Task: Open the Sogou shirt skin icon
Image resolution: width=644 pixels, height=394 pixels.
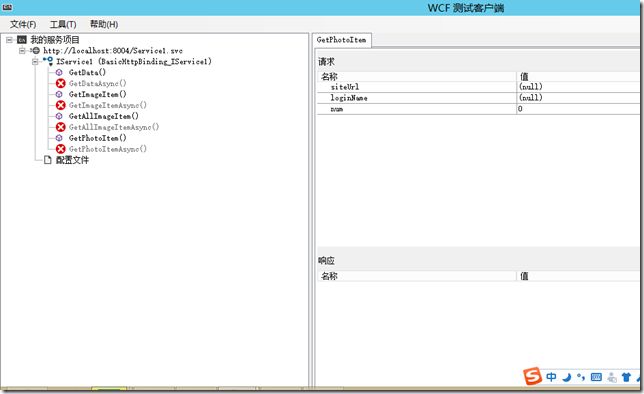Action: click(x=626, y=377)
